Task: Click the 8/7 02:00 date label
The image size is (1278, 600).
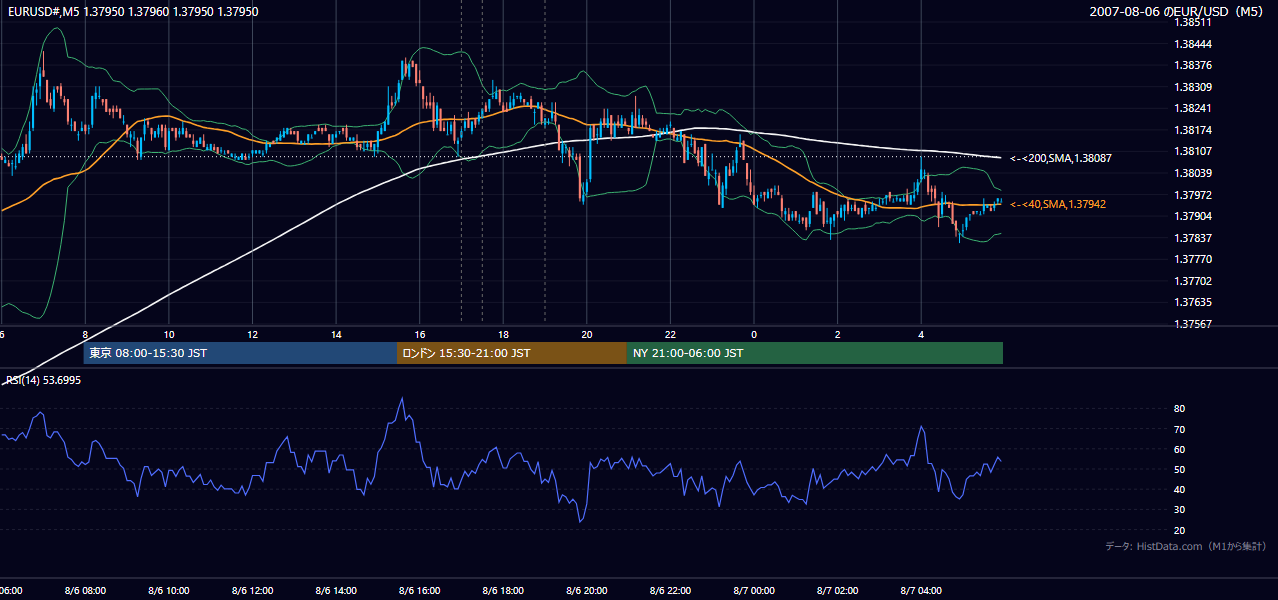Action: pyautogui.click(x=838, y=591)
